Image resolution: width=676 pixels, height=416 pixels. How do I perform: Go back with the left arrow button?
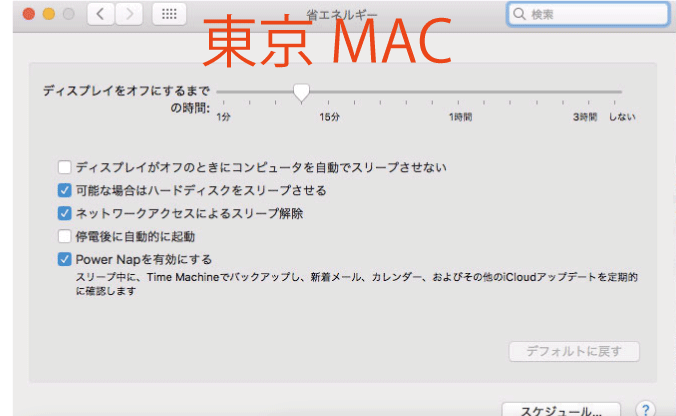[101, 14]
